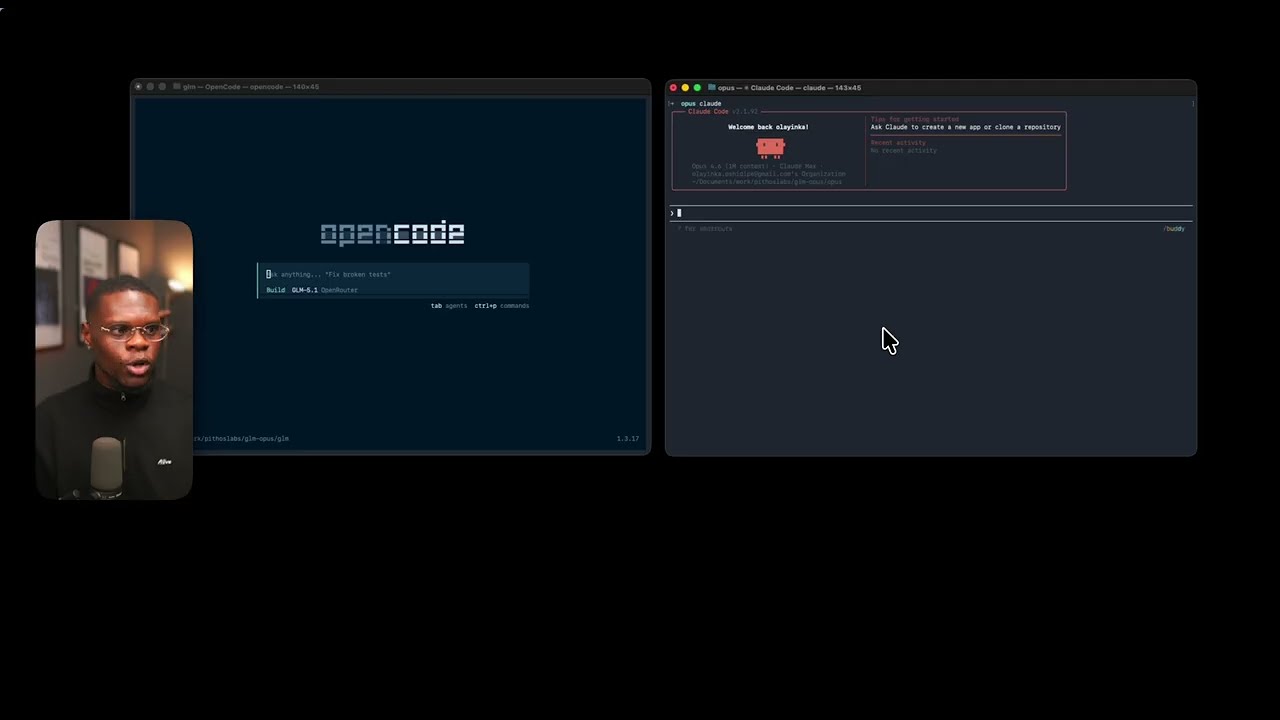Click the Claude Code v2.1.92 box title

point(723,111)
